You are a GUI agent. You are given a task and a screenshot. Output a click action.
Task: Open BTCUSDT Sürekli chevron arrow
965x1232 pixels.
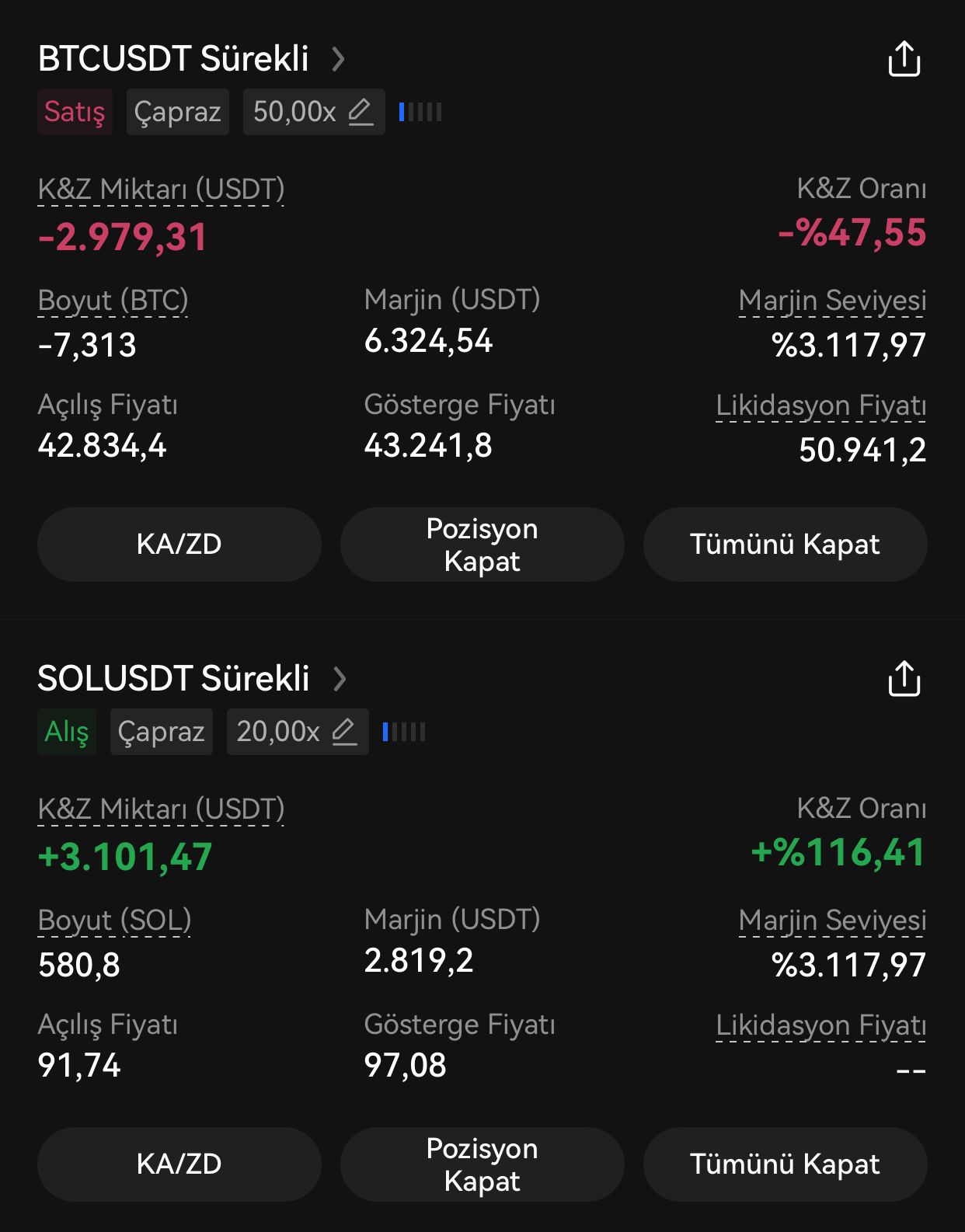tap(338, 59)
